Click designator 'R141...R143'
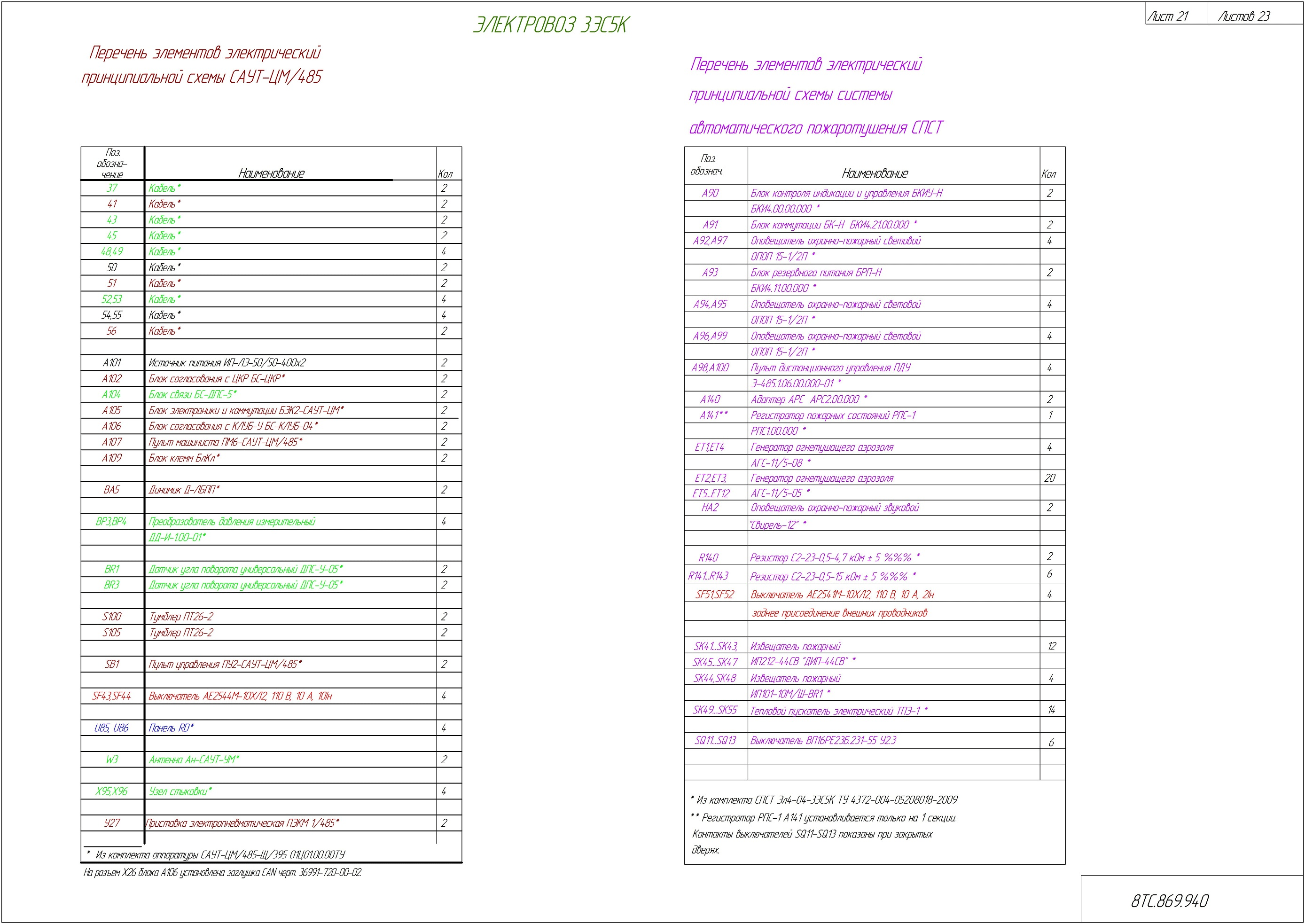The image size is (1305, 924). pos(708,576)
